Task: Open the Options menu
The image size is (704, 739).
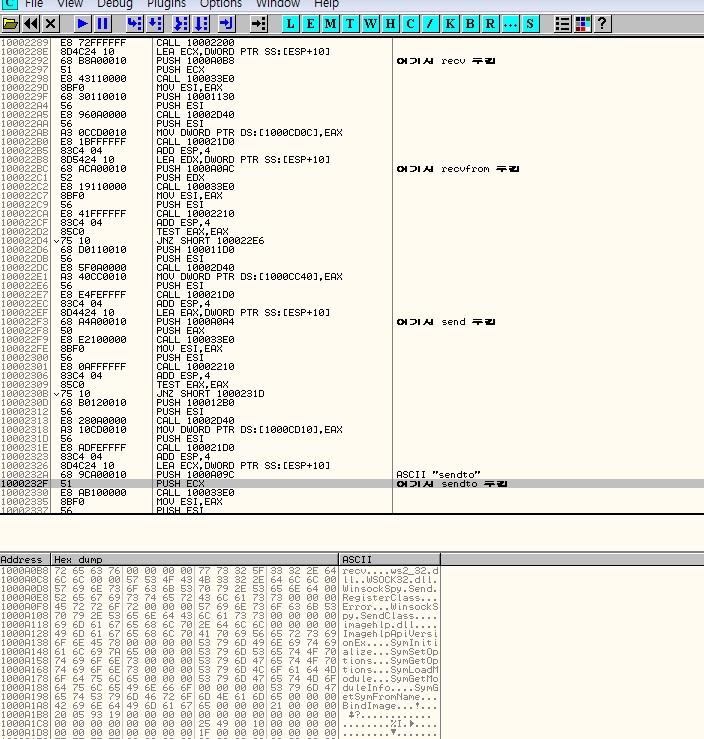Action: [x=221, y=4]
